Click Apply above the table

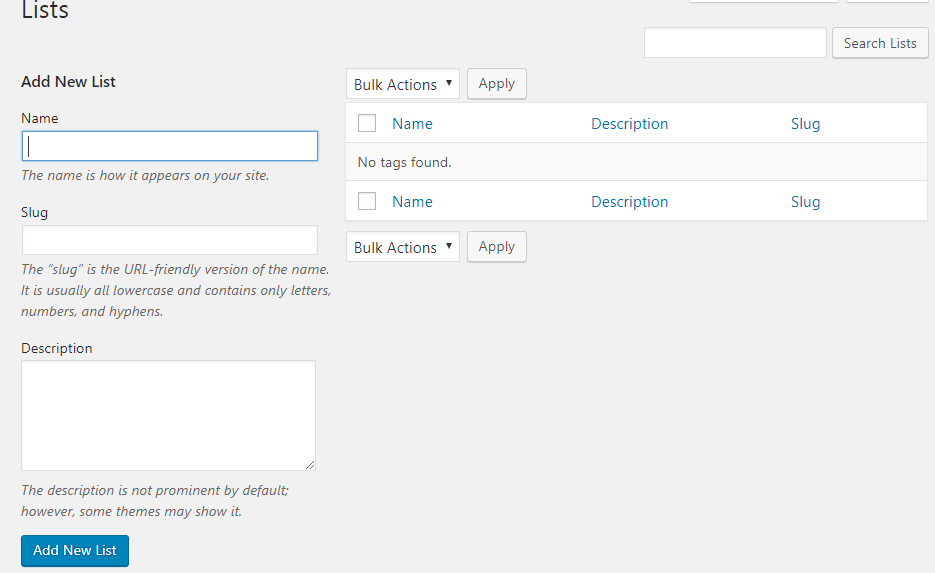(x=496, y=84)
